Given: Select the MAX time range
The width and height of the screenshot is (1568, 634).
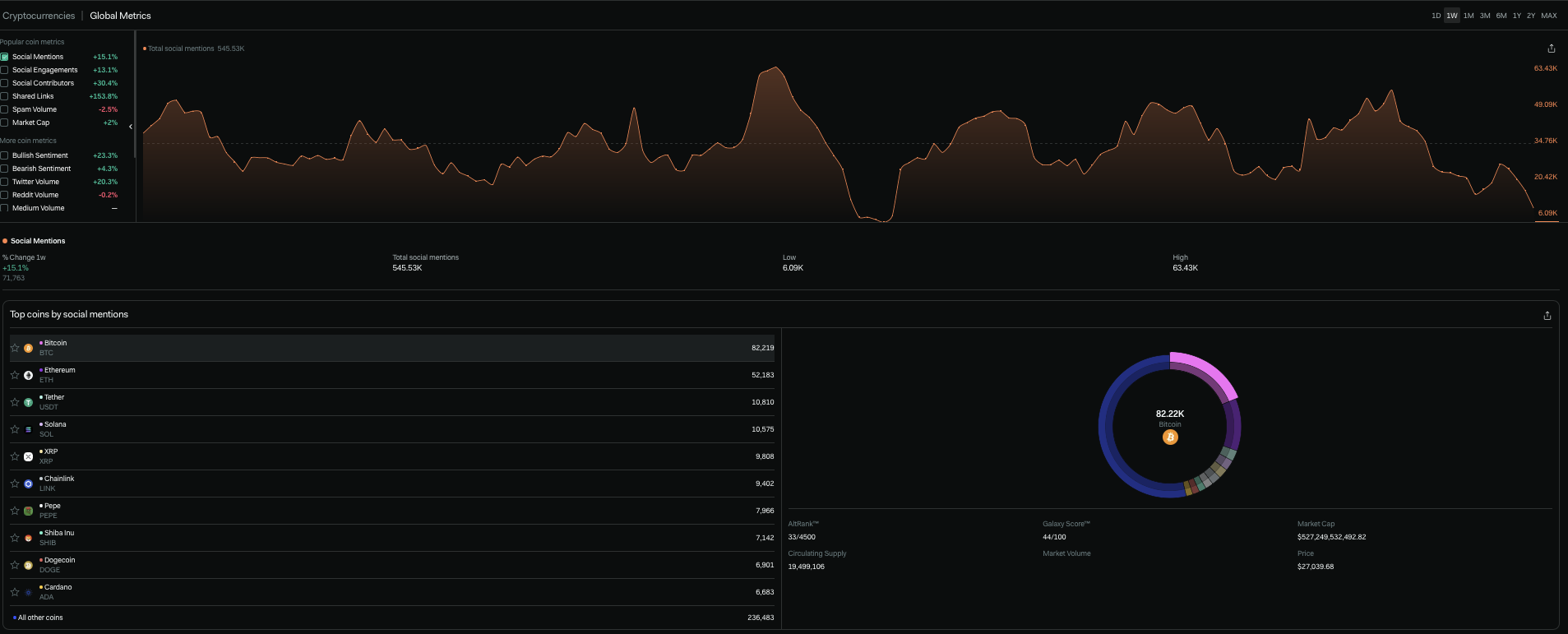Looking at the screenshot, I should point(1549,16).
